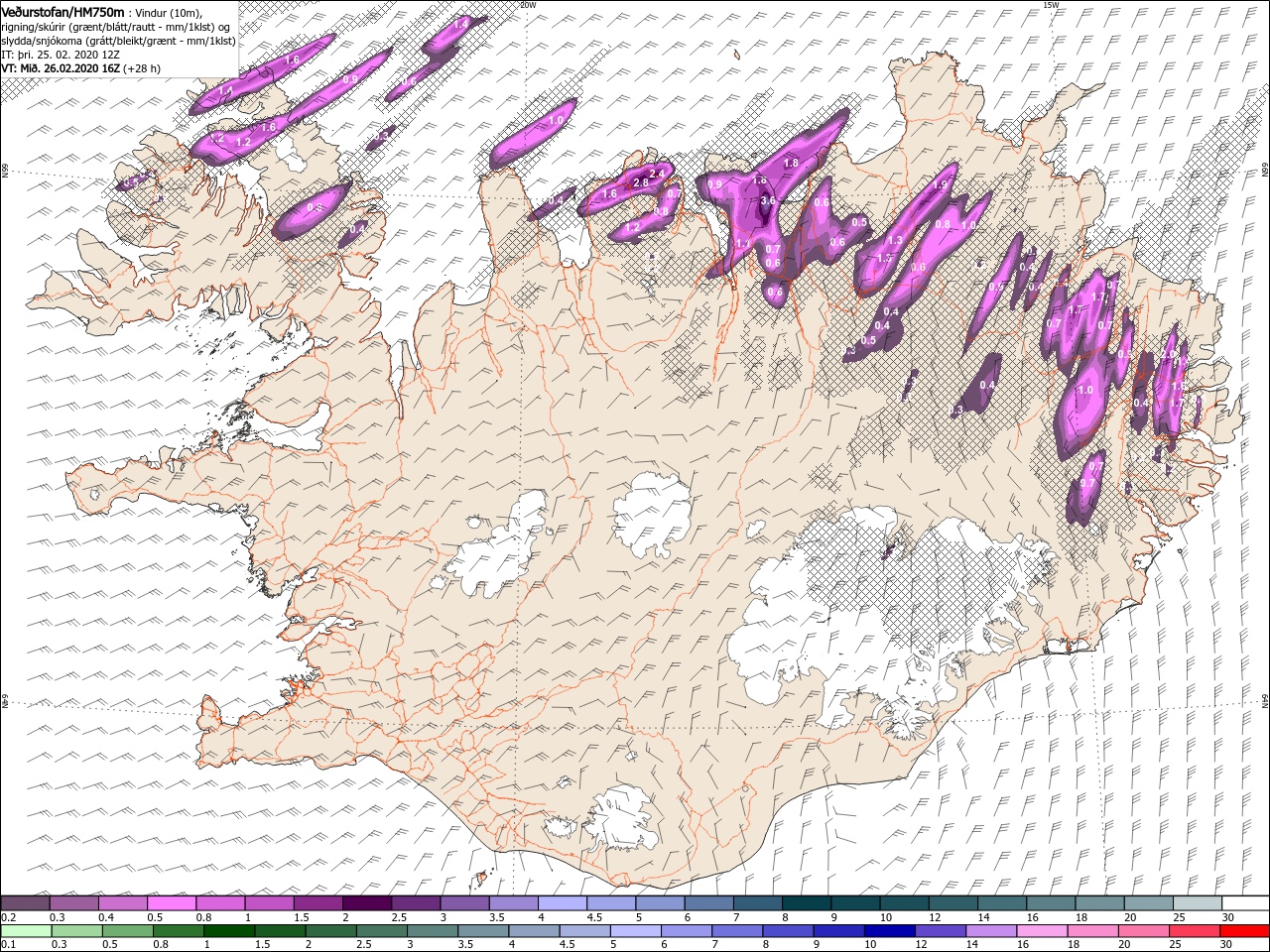This screenshot has height=952, width=1270.
Task: Click the pale green 0.1 swatch, lower legend
Action: tap(26, 930)
